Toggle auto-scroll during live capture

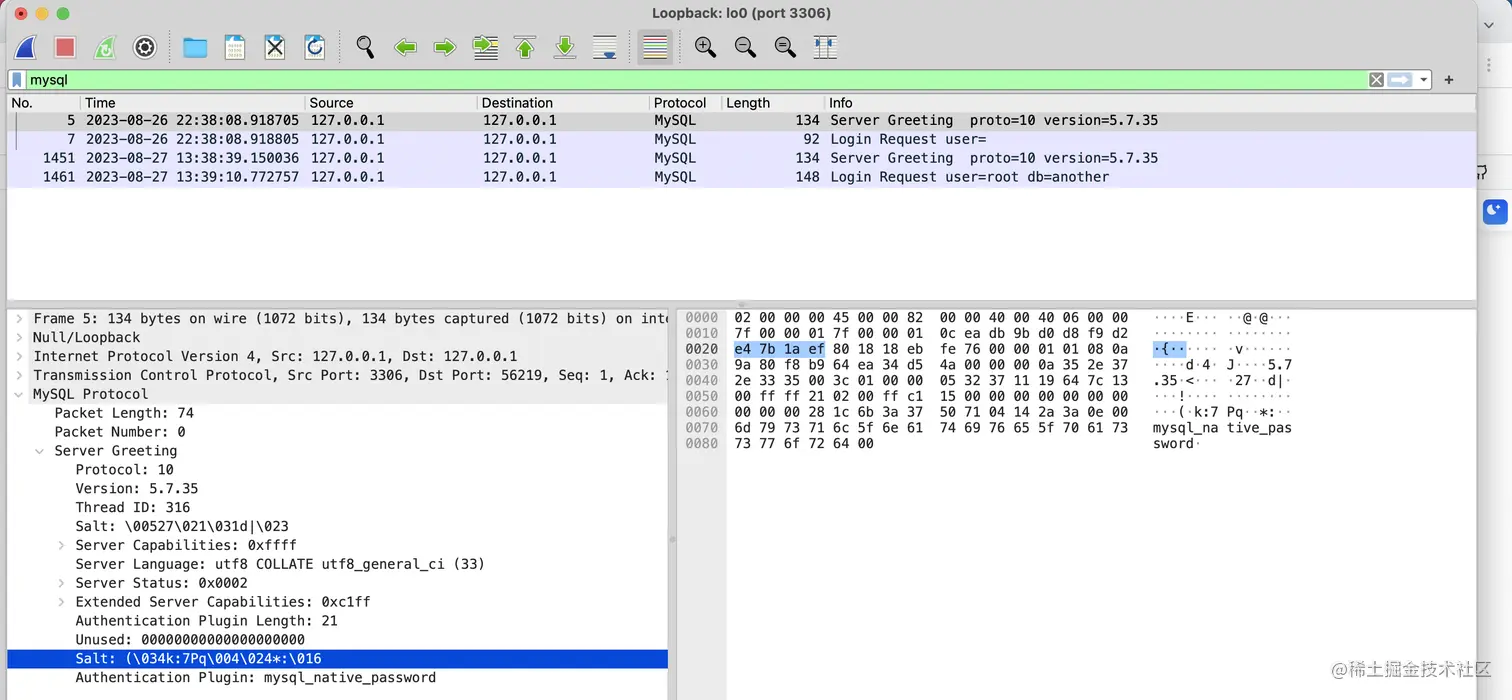click(605, 47)
